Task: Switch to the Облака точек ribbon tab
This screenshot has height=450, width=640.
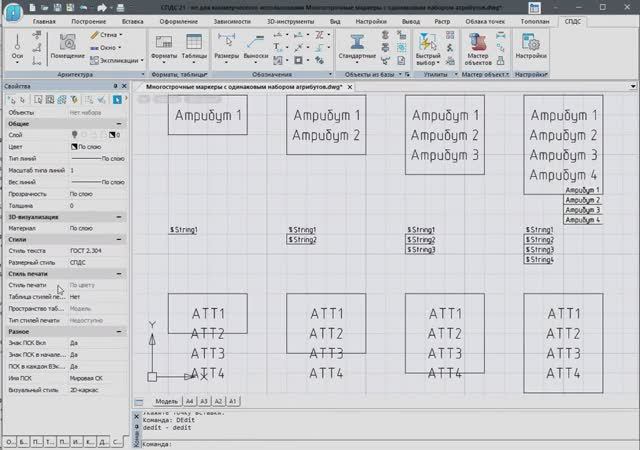Action: point(485,22)
